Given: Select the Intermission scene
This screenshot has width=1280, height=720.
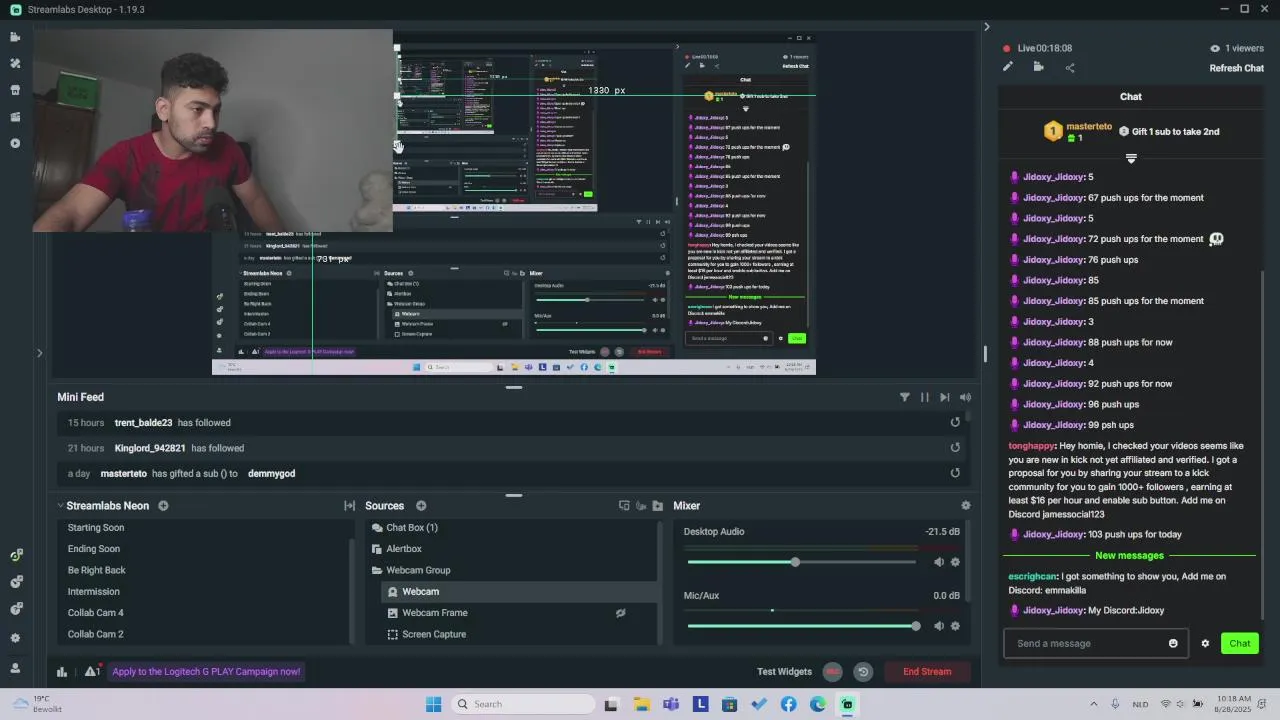Looking at the screenshot, I should tap(94, 592).
